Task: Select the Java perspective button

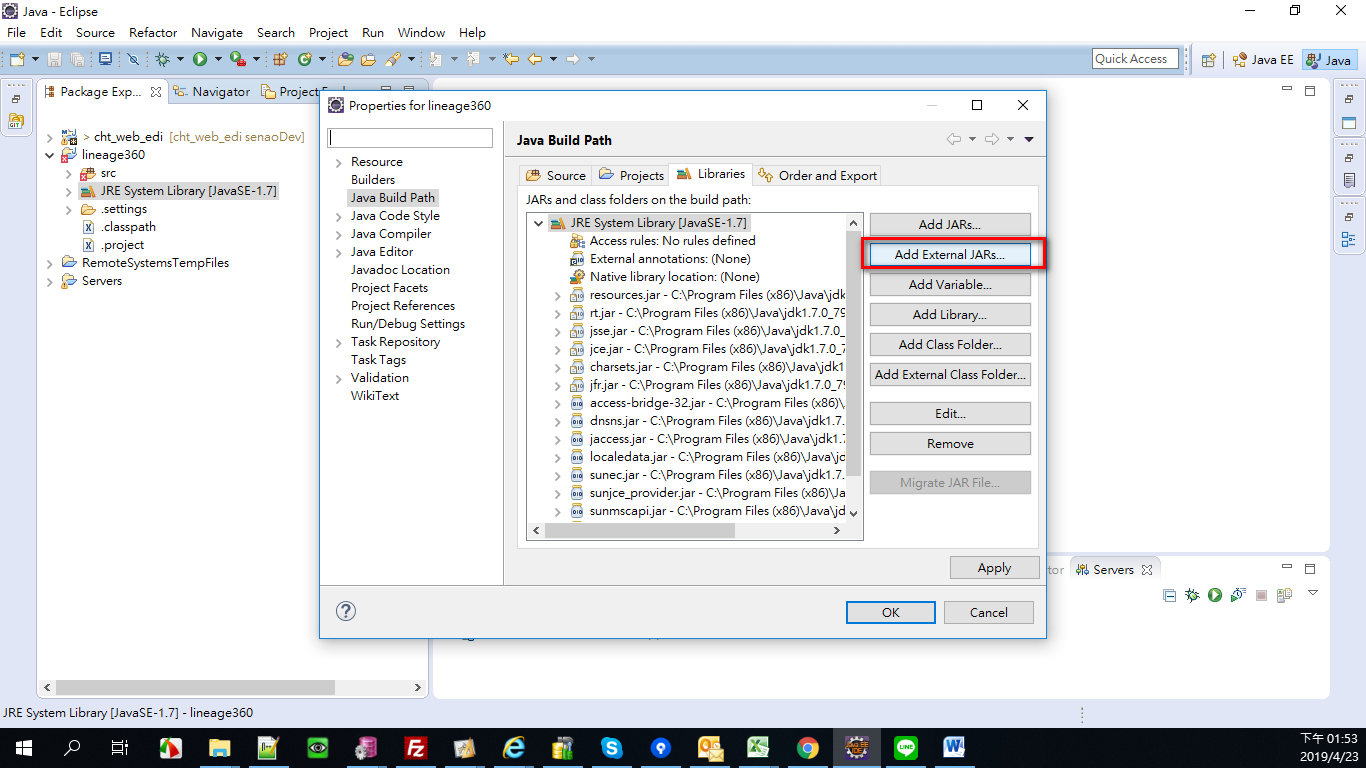Action: click(1330, 60)
